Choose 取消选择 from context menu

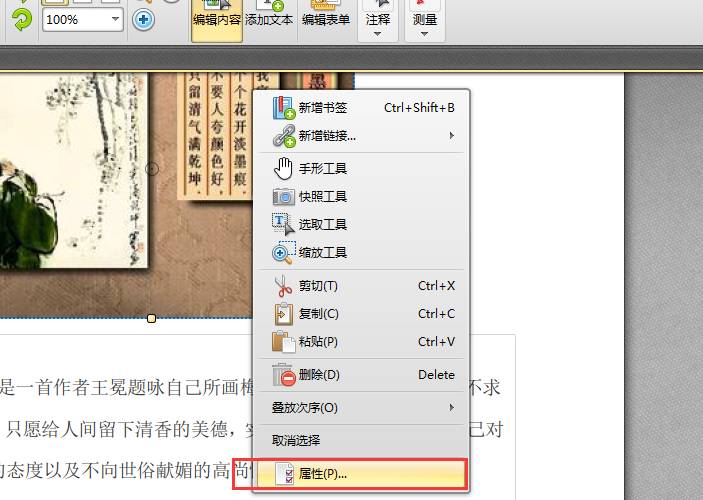coord(296,440)
